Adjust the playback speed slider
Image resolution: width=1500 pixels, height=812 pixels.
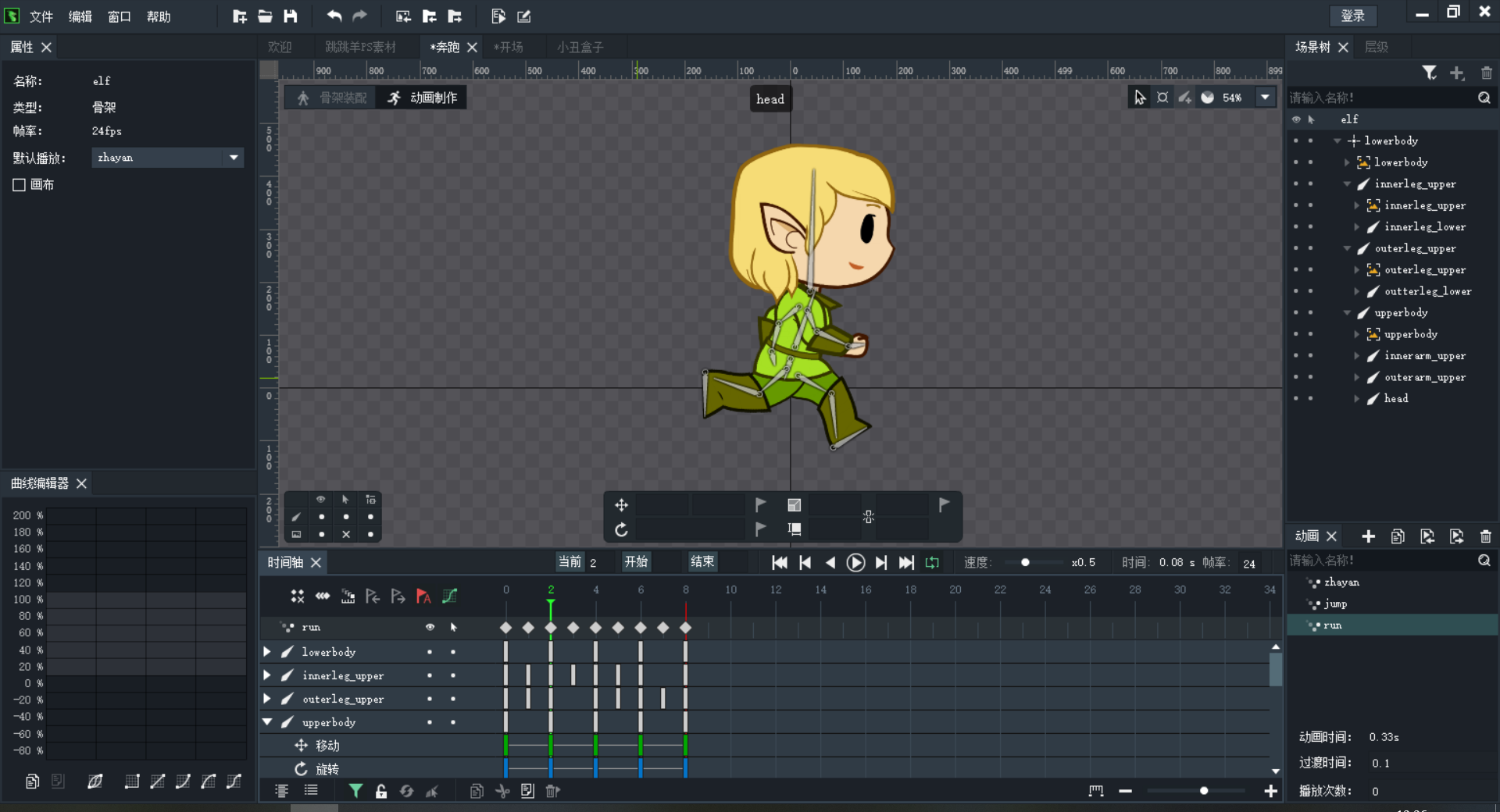(1025, 562)
